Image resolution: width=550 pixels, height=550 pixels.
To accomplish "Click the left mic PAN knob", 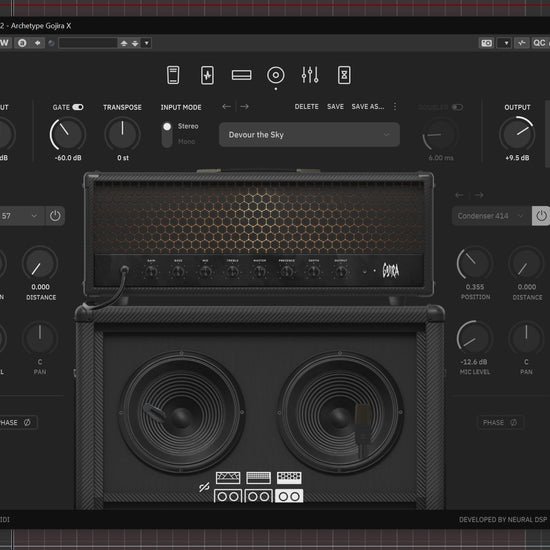I will 40,338.
